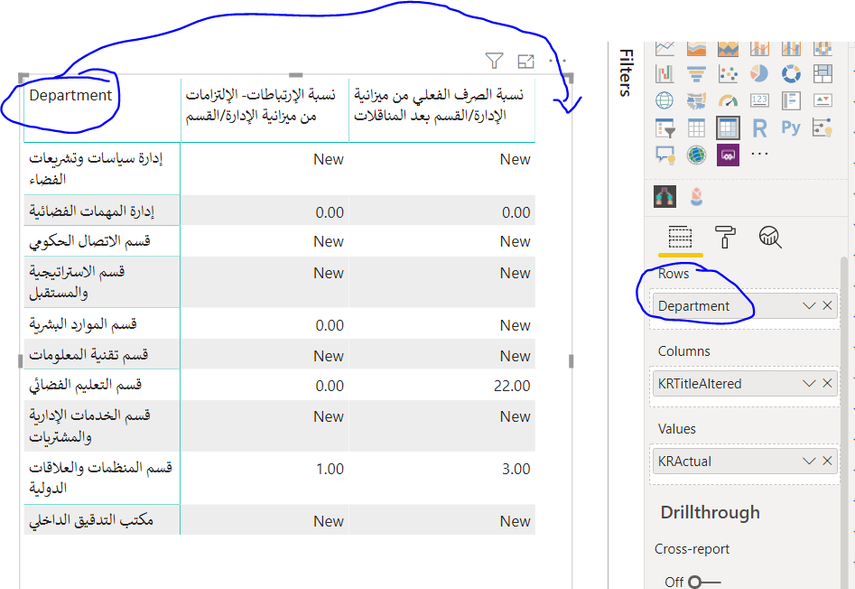
Task: Open KRActual field dropdown arrow
Action: pyautogui.click(x=809, y=461)
